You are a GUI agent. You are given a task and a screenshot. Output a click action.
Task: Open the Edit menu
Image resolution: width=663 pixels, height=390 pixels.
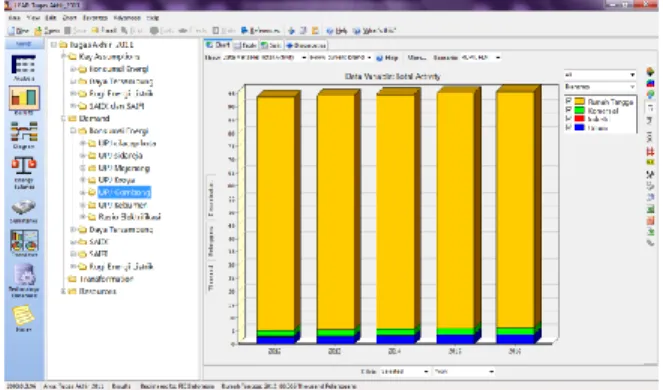click(x=51, y=18)
